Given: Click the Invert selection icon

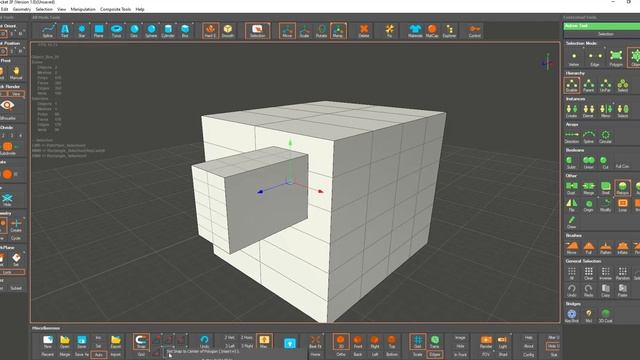Looking at the screenshot, I should [606, 273].
